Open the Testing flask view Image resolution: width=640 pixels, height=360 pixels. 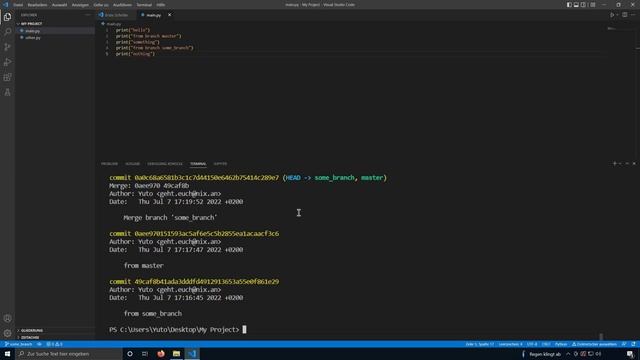(x=7, y=92)
